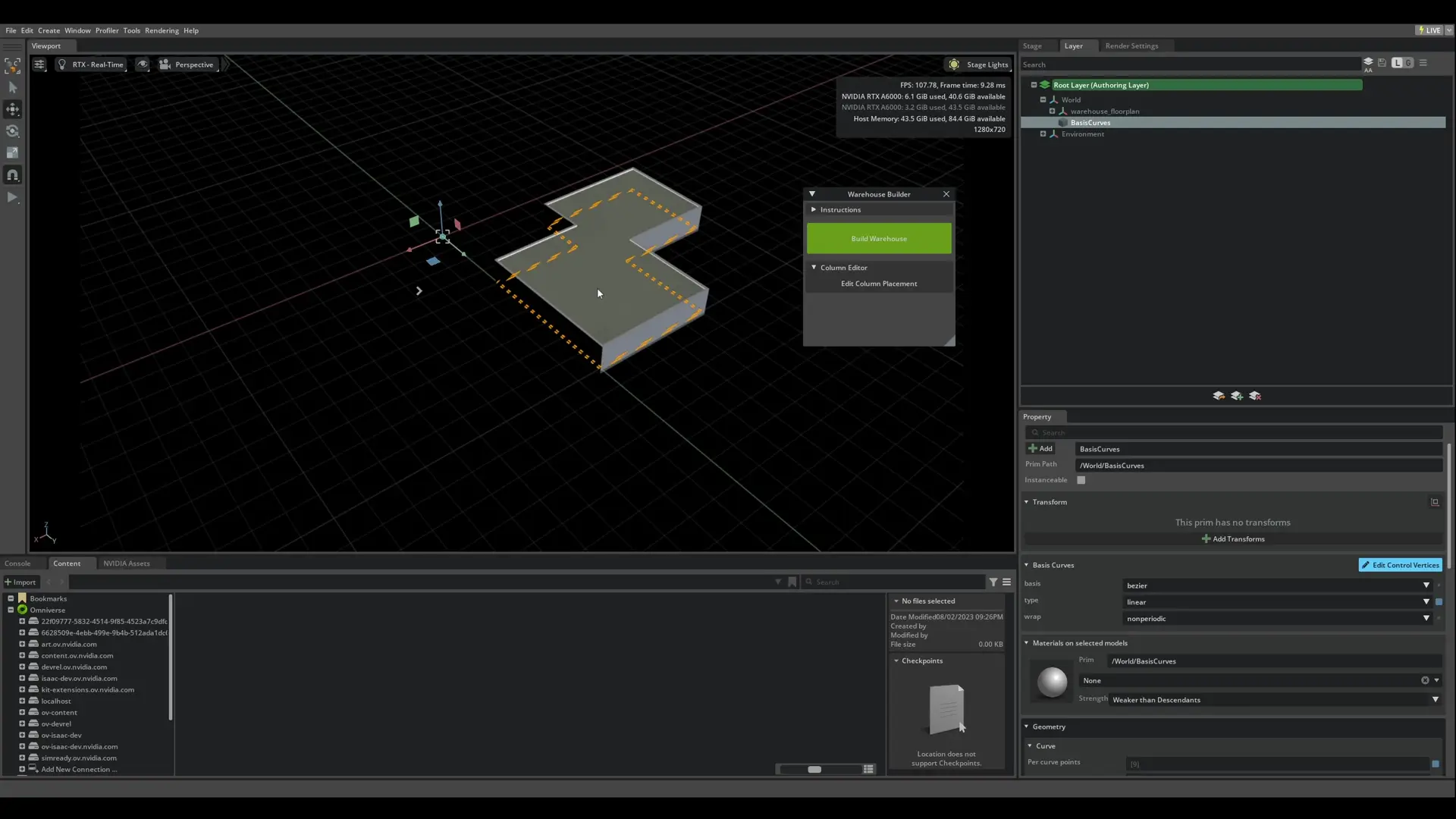Switch the L/G layer mode toggle
The image size is (1456, 819).
[1402, 63]
